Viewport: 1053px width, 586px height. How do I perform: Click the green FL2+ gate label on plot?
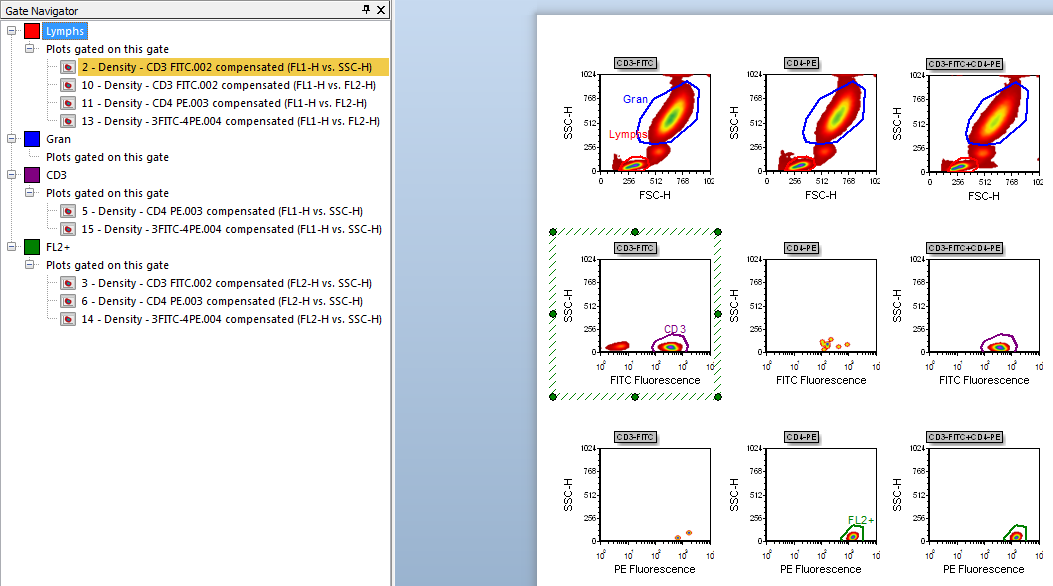pyautogui.click(x=860, y=520)
